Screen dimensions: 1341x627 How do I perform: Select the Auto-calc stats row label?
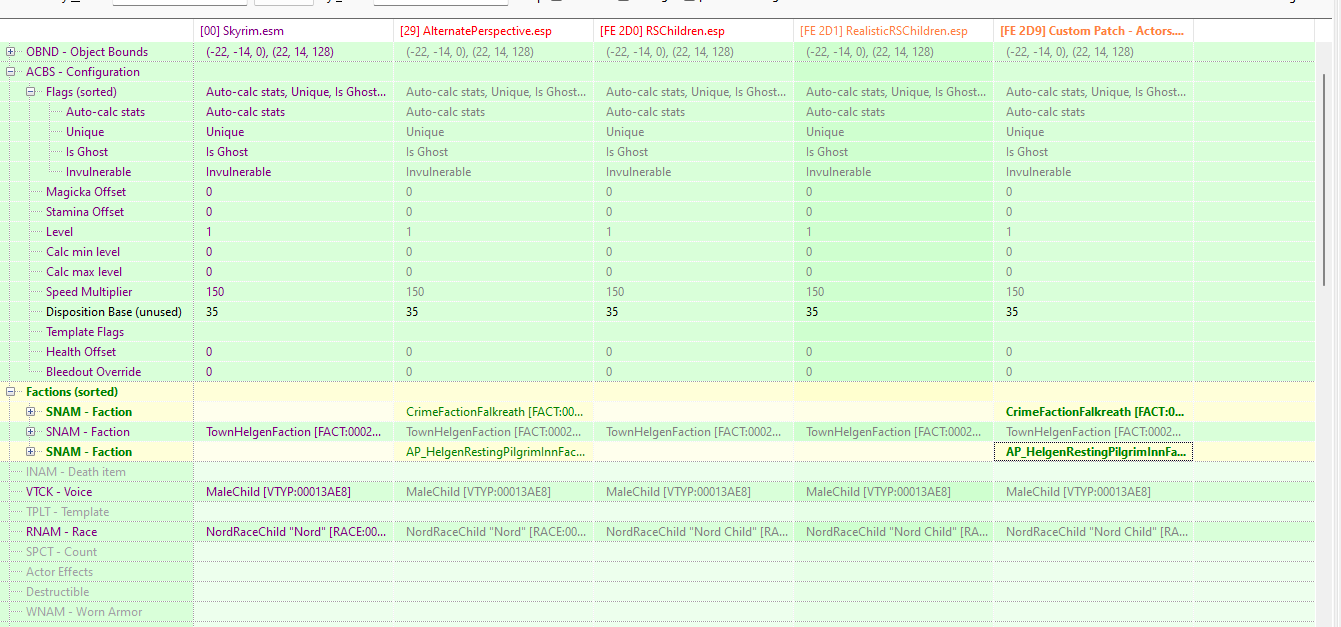coord(105,112)
